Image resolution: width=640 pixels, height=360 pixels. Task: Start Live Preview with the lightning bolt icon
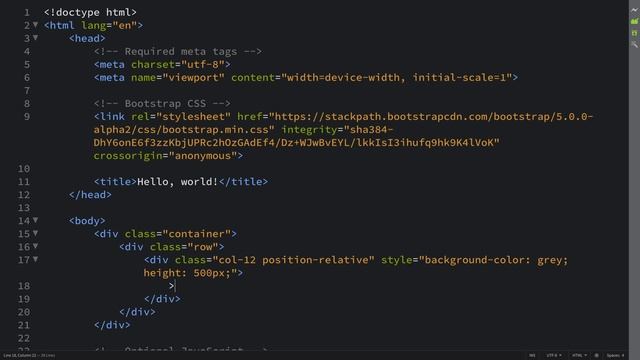[634, 10]
